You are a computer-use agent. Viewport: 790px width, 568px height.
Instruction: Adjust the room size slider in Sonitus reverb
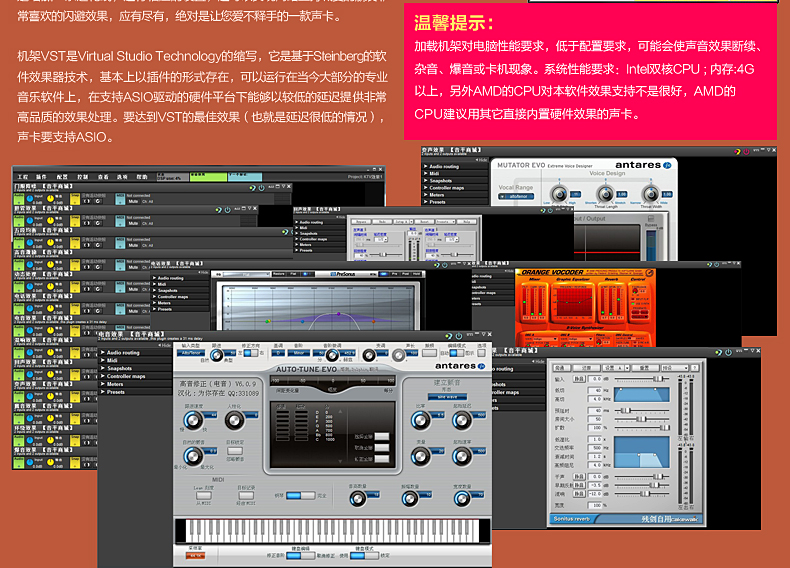click(641, 419)
